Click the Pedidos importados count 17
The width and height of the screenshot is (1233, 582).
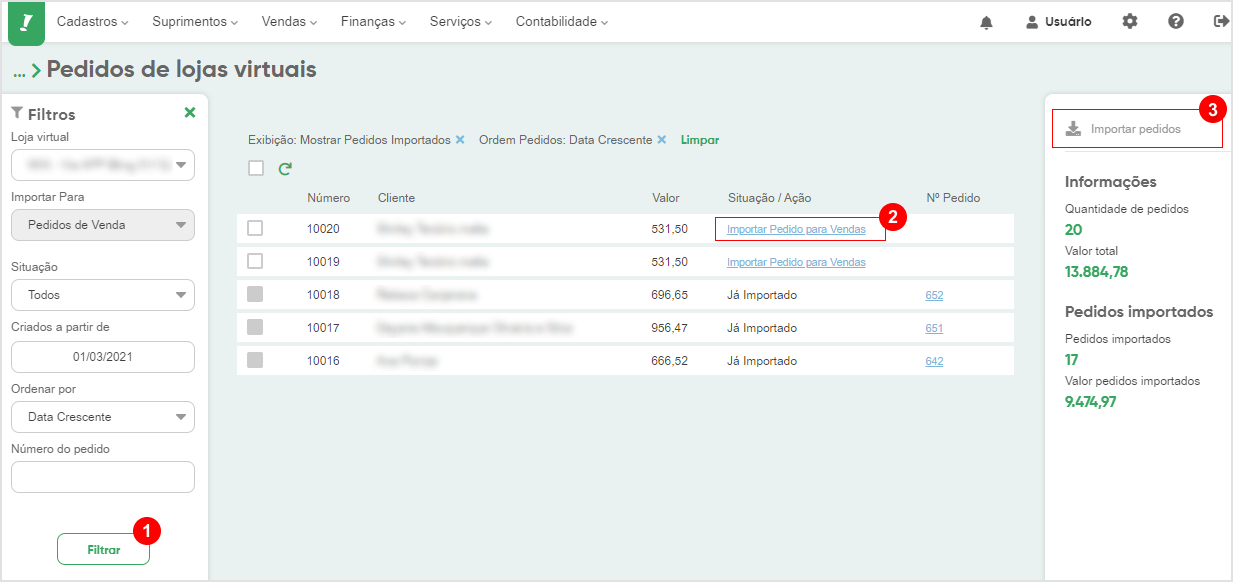(x=1072, y=360)
